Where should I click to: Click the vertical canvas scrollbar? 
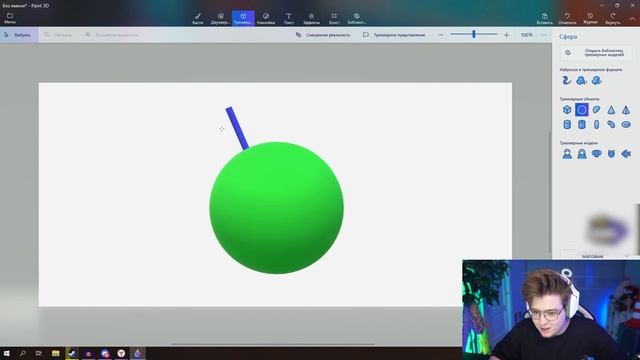550,192
